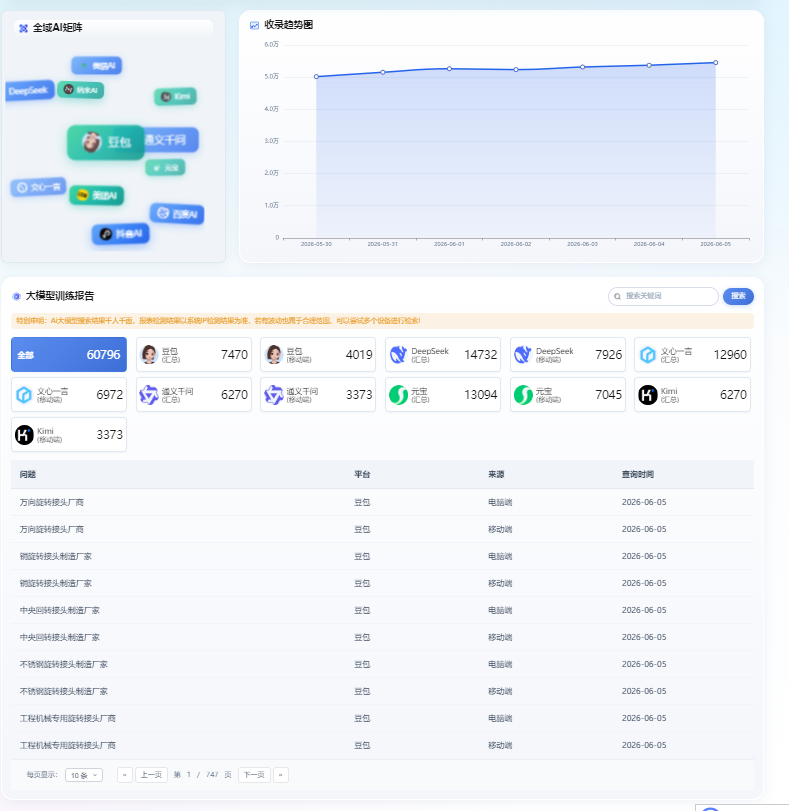Screen dimensions: 789x811
Task: Click the 全域AI矩阵 header icon
Action: (x=23, y=28)
